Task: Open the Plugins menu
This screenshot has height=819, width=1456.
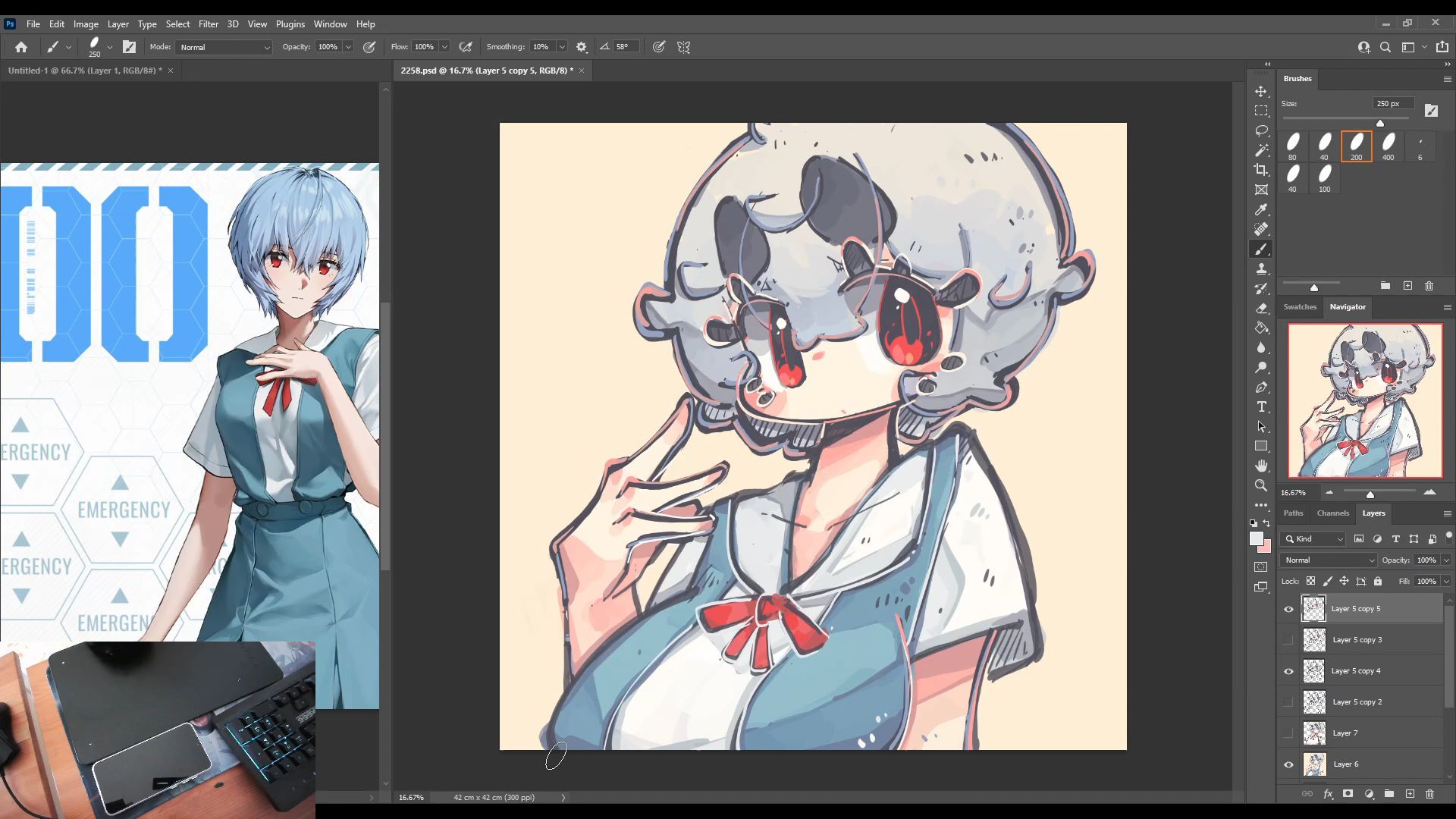Action: (290, 24)
